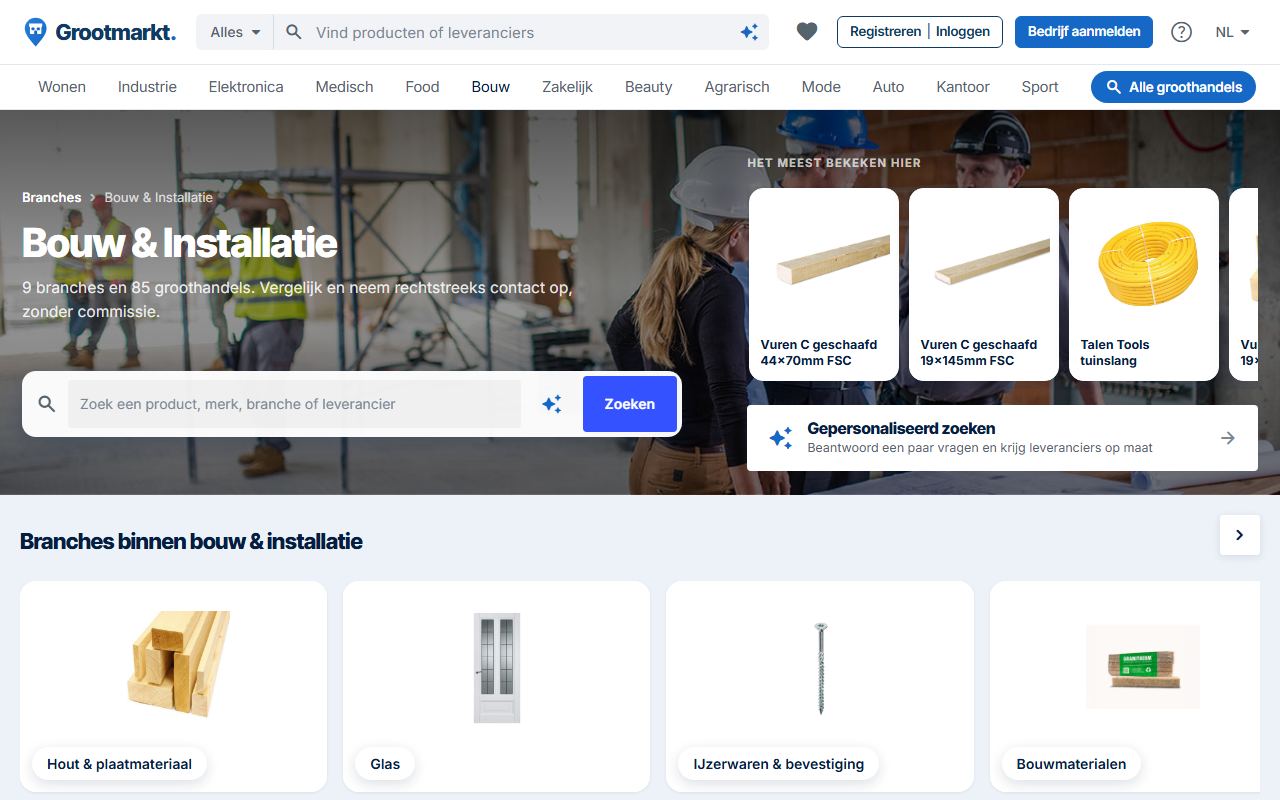Open the Talen Tools tuinslang card
1280x800 pixels.
point(1144,284)
